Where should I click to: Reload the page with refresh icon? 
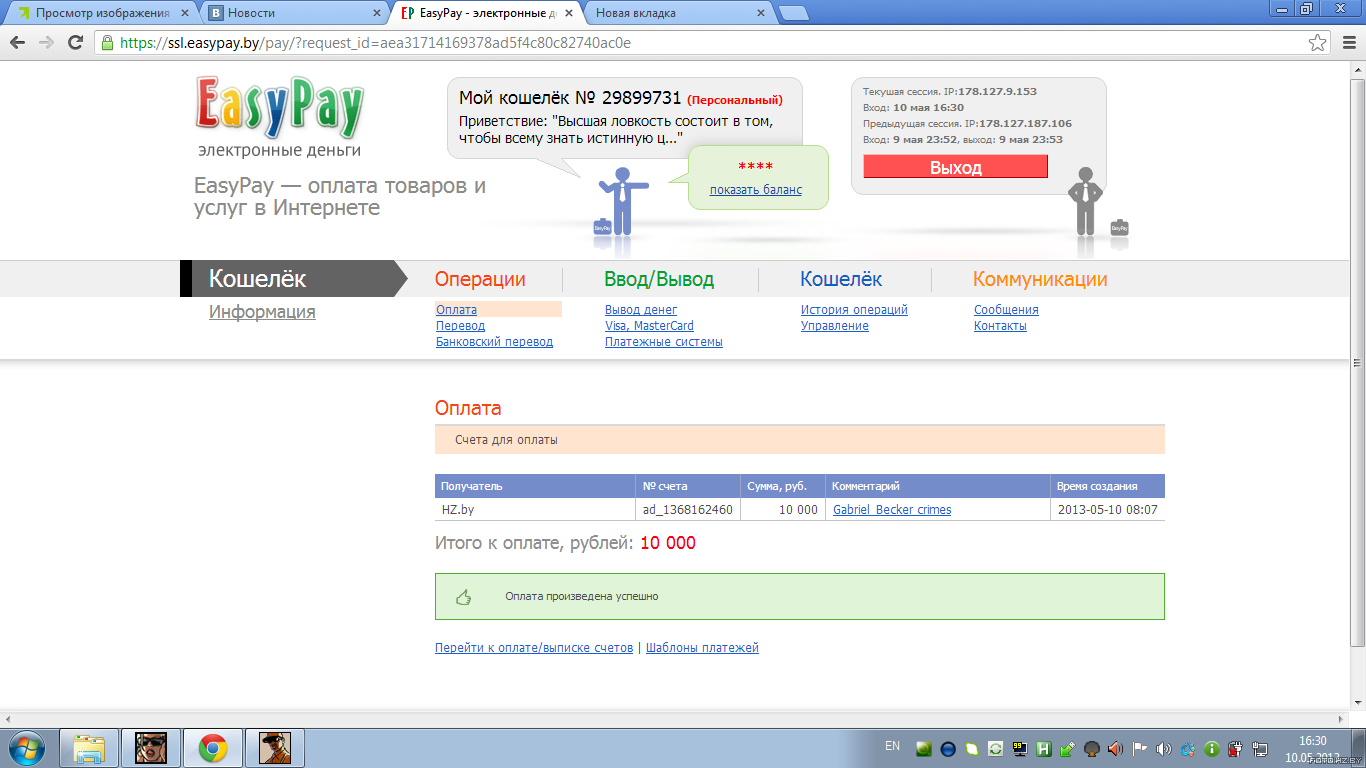coord(75,43)
